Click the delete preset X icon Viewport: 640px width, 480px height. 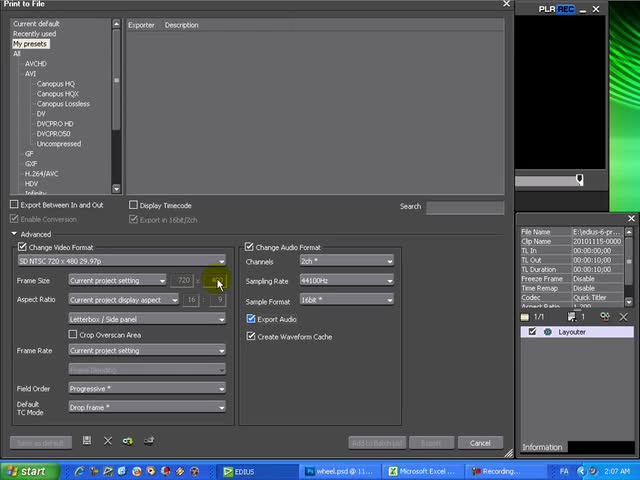click(x=108, y=441)
